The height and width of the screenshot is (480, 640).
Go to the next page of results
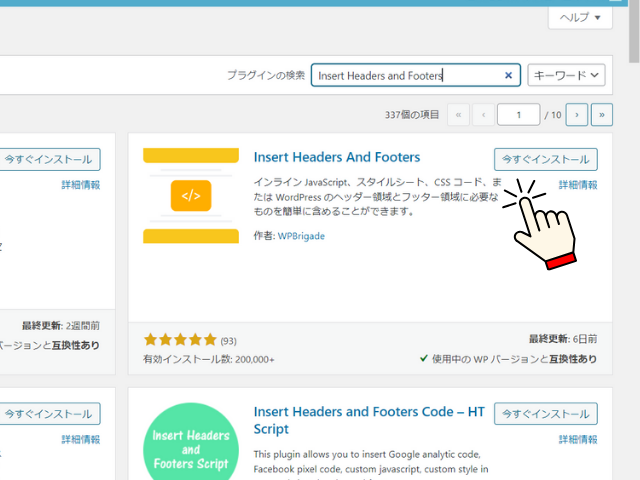coord(576,115)
